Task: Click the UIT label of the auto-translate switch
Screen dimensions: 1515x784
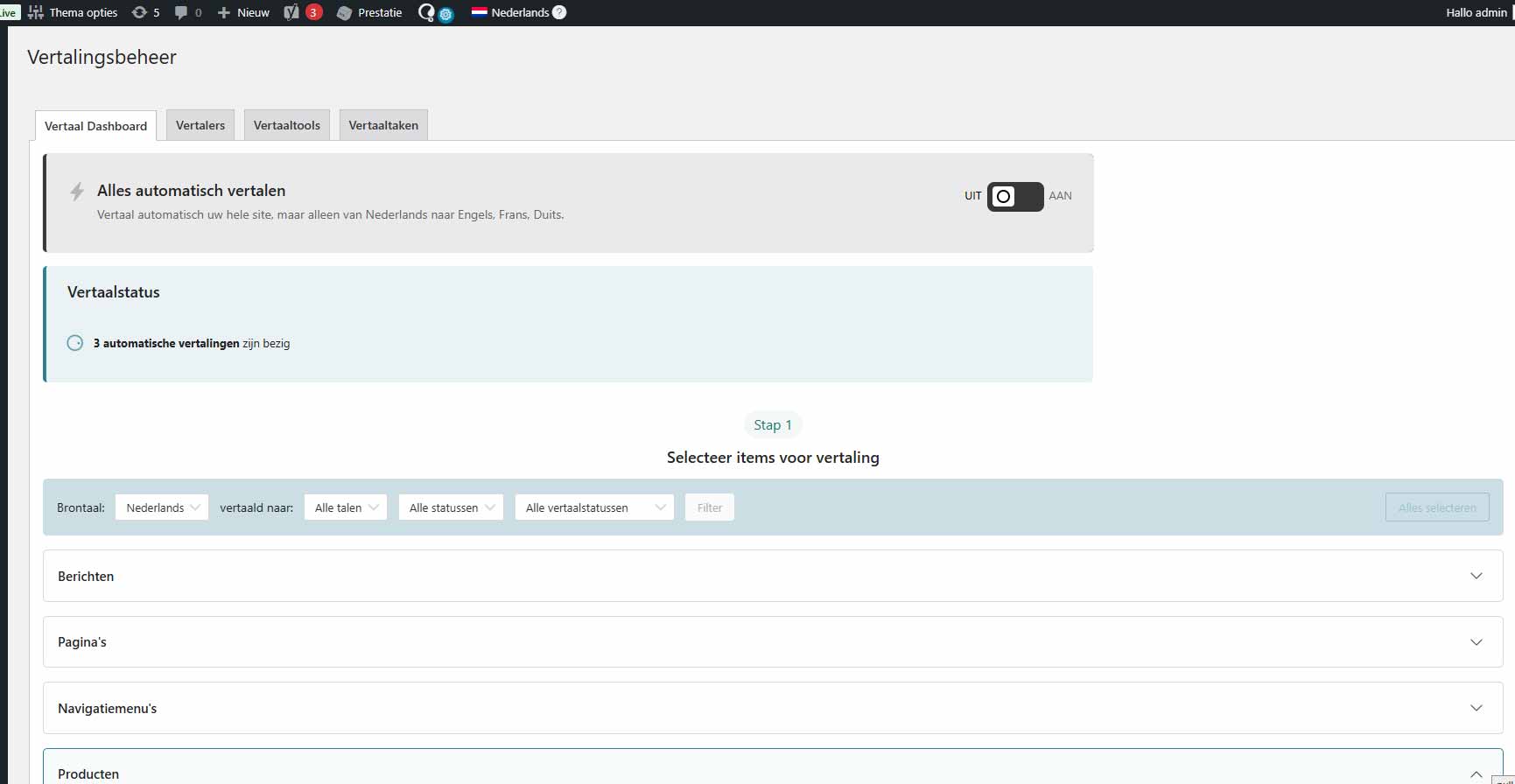Action: pyautogui.click(x=973, y=196)
